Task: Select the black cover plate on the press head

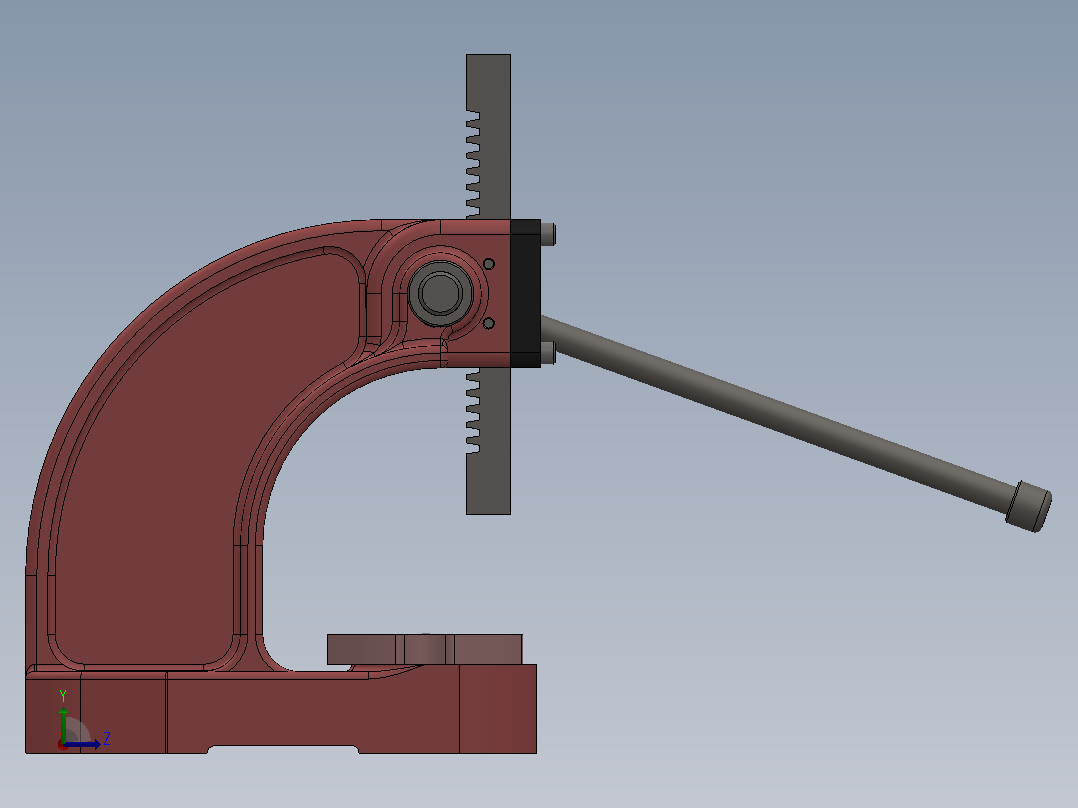Action: pos(525,294)
